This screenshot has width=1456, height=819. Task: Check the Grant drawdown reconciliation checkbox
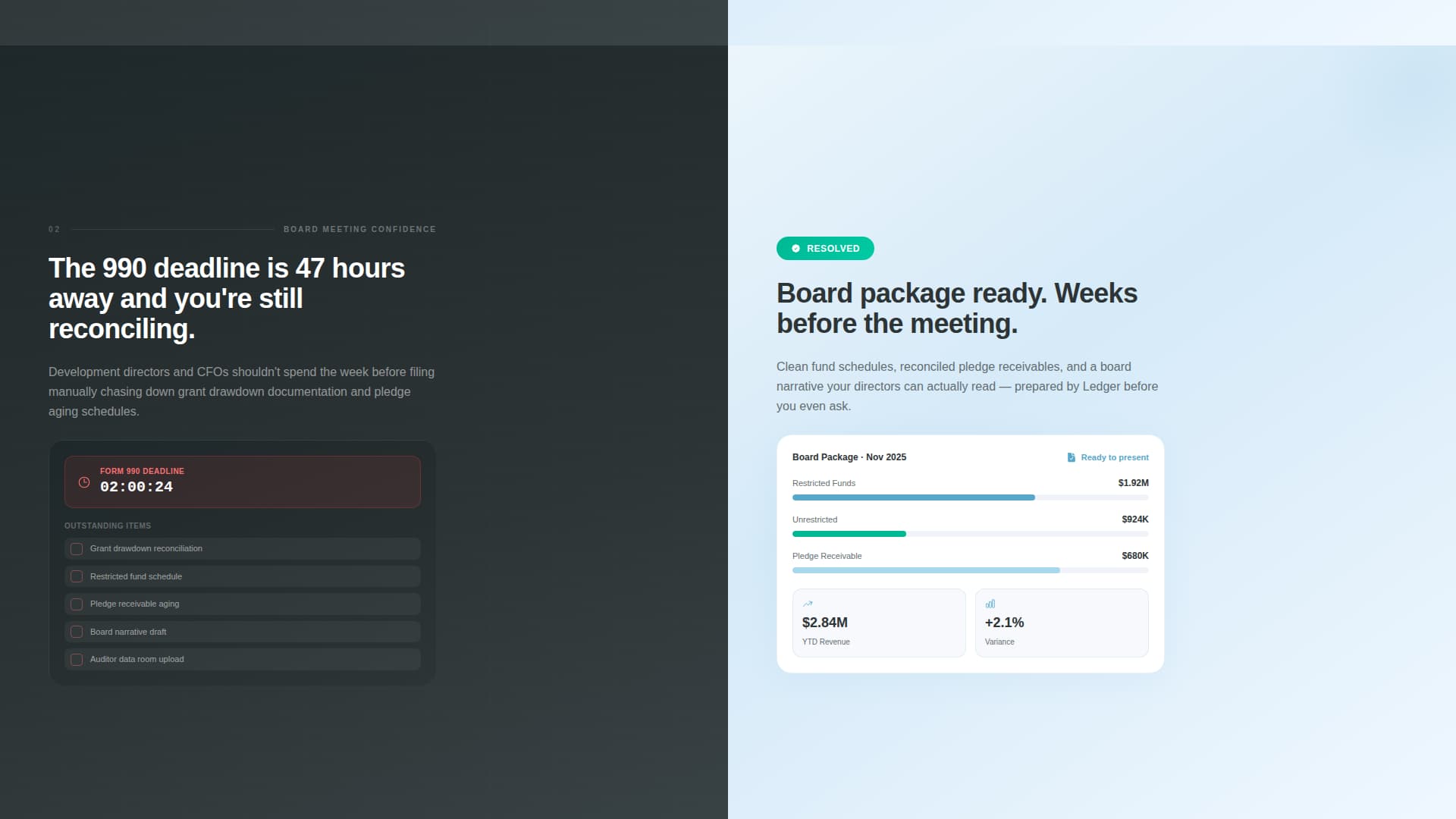pos(77,549)
